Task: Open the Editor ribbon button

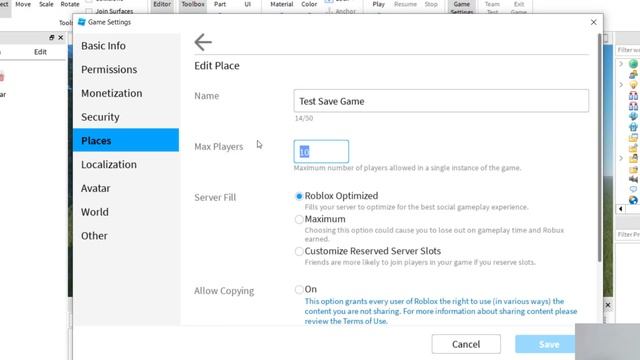Action: (x=162, y=6)
